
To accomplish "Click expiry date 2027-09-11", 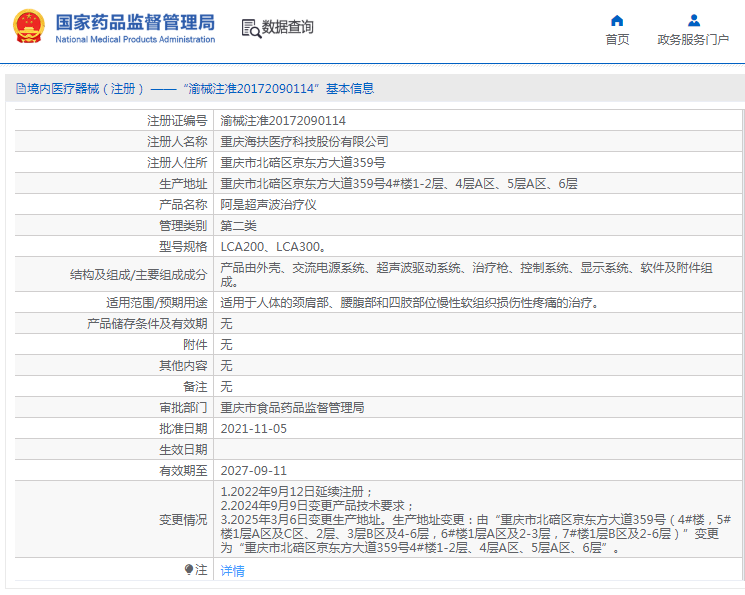I will coord(254,470).
